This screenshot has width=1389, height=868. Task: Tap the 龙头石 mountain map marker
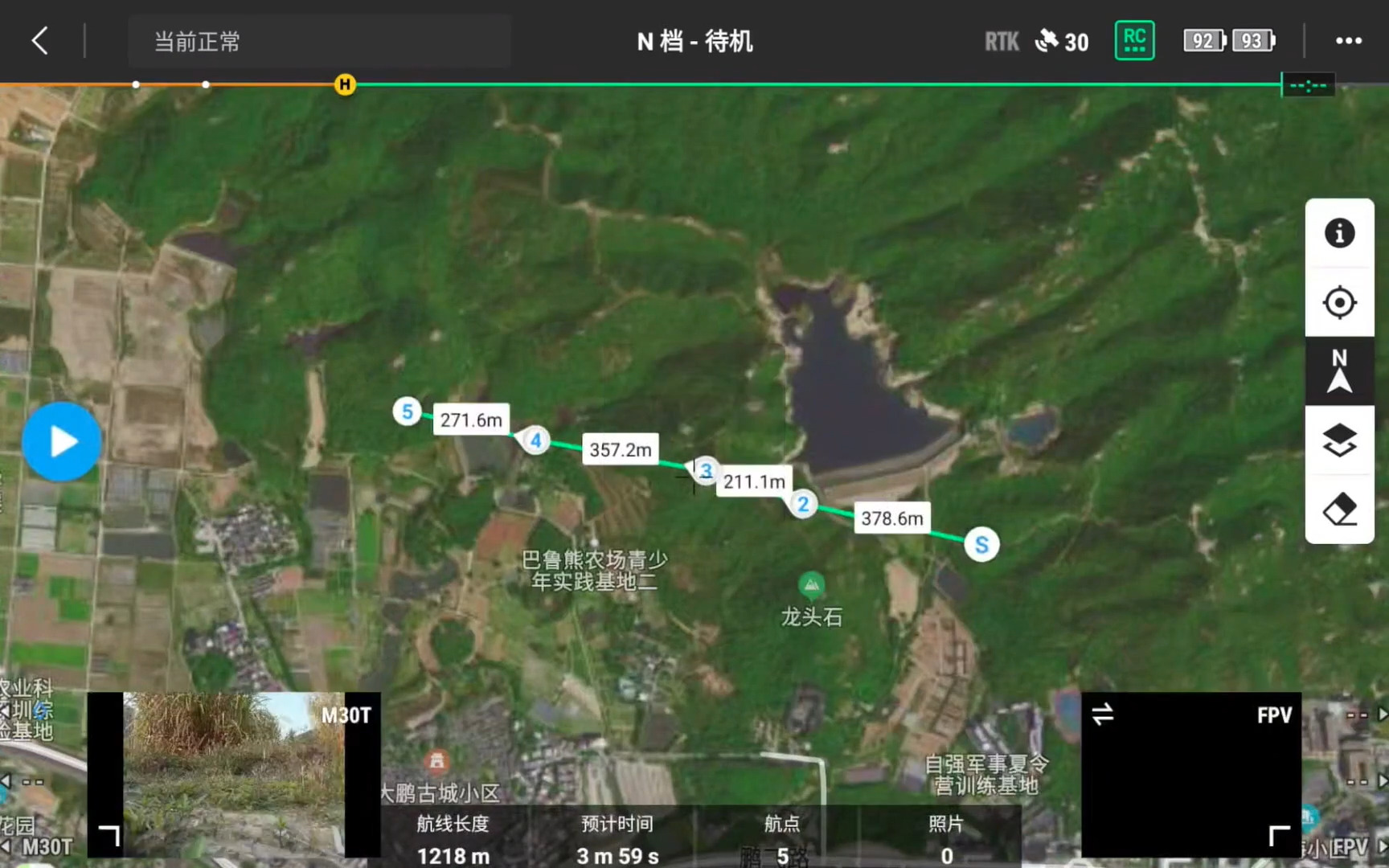tap(811, 584)
